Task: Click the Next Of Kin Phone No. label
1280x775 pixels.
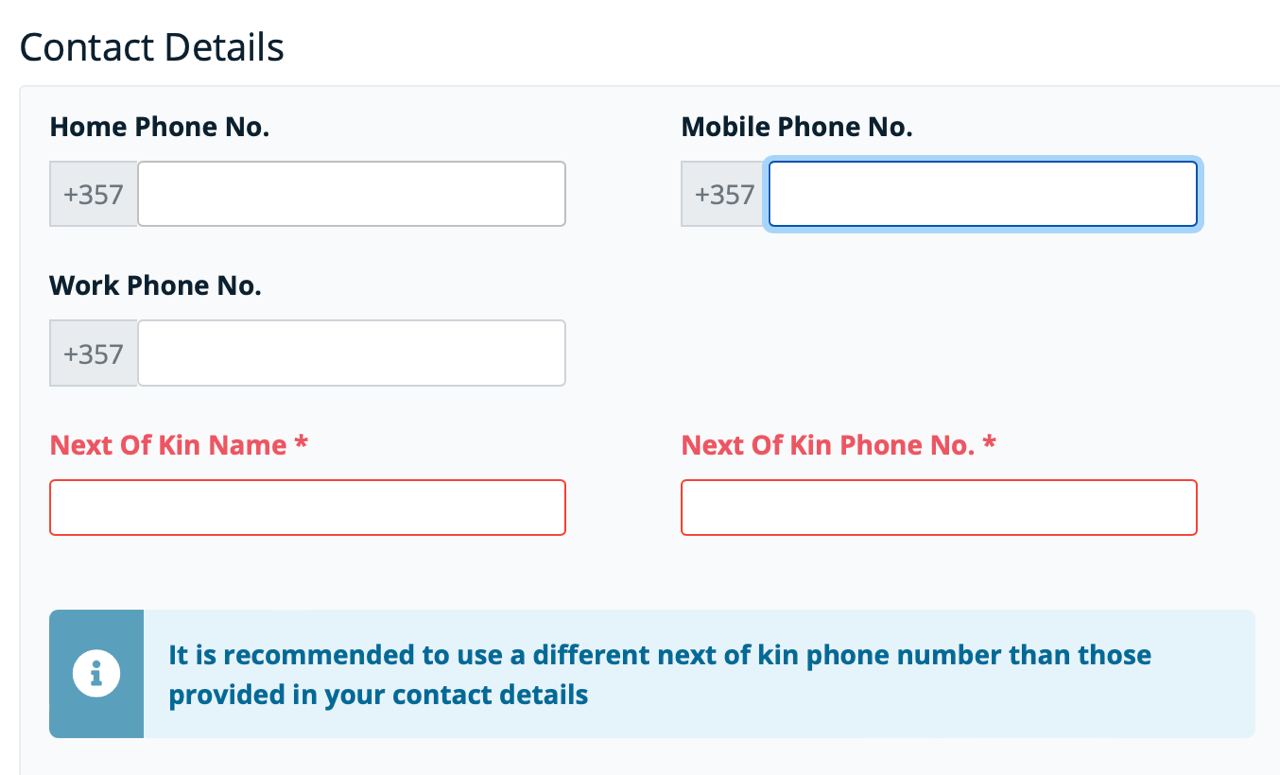Action: coord(827,445)
